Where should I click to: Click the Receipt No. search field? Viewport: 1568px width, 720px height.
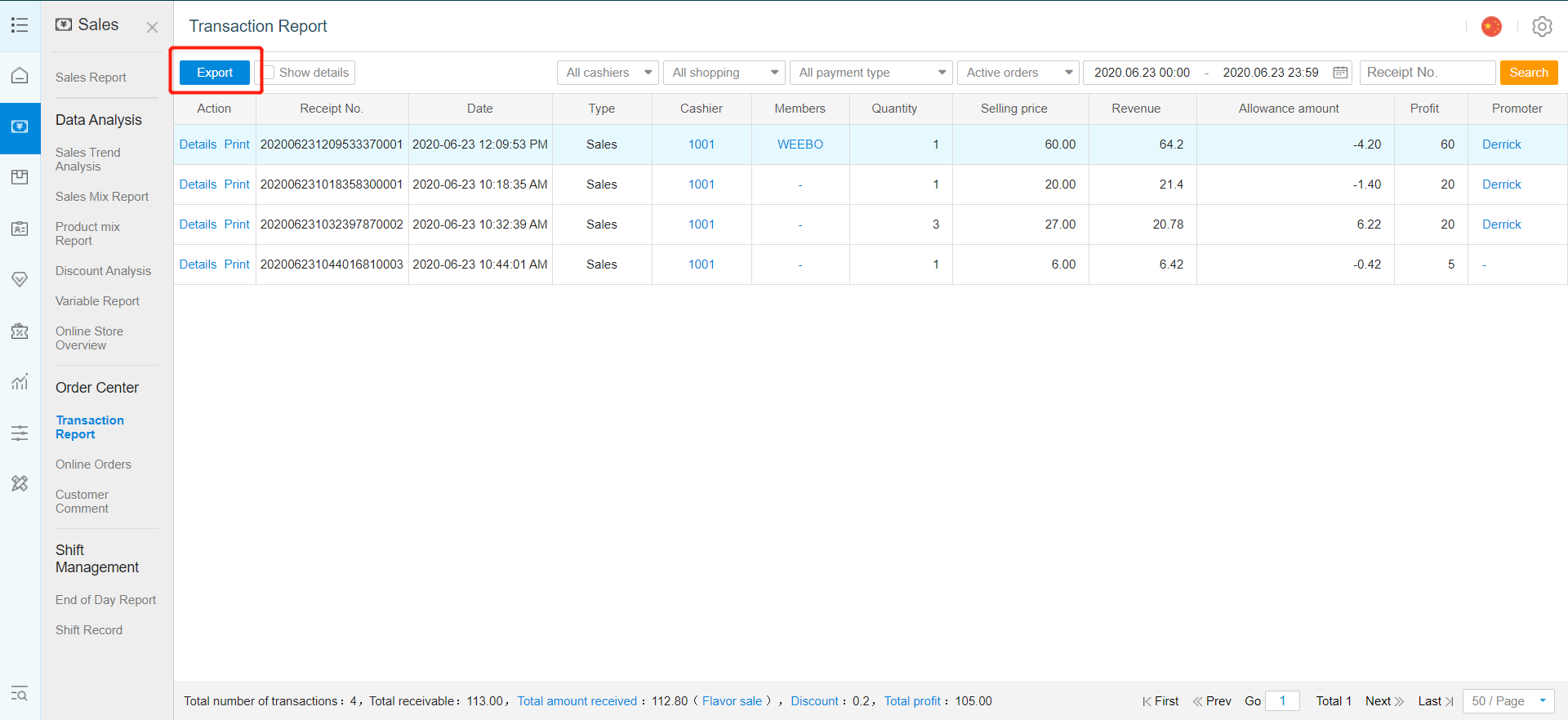[1427, 73]
